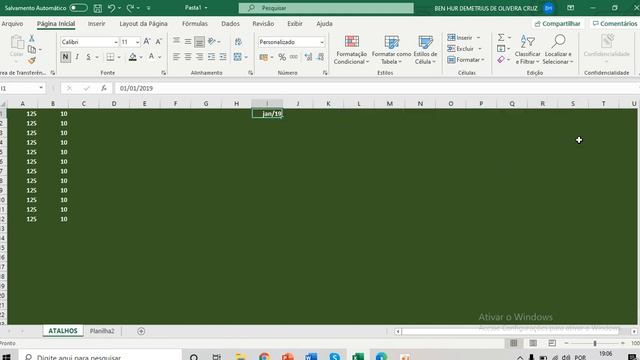Open Formatação Condicional menu
640x360 pixels.
(351, 50)
